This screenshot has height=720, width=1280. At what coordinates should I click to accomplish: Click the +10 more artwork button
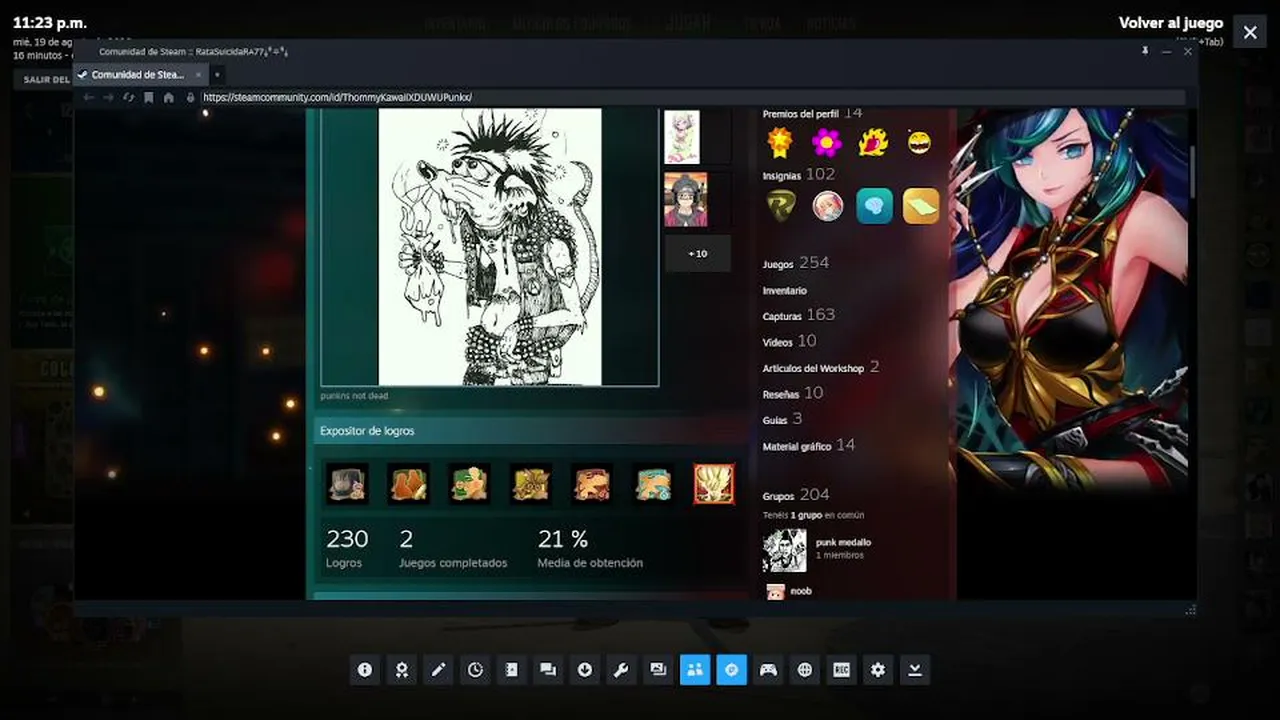point(698,253)
